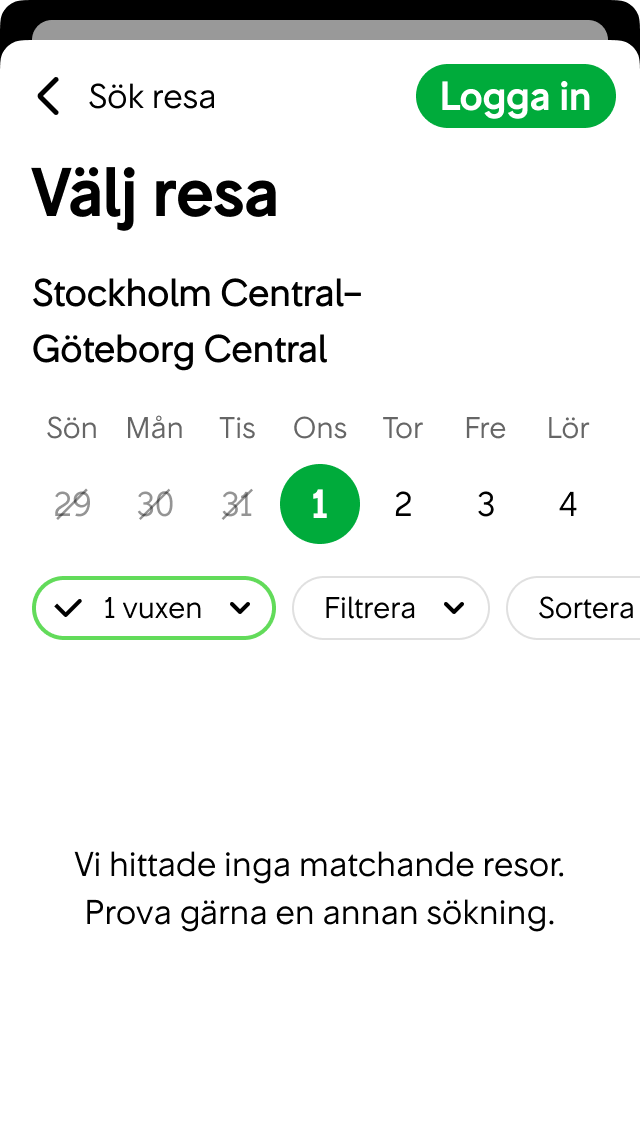Select Thursday date 2
Screen dimensions: 640x1136
click(402, 504)
